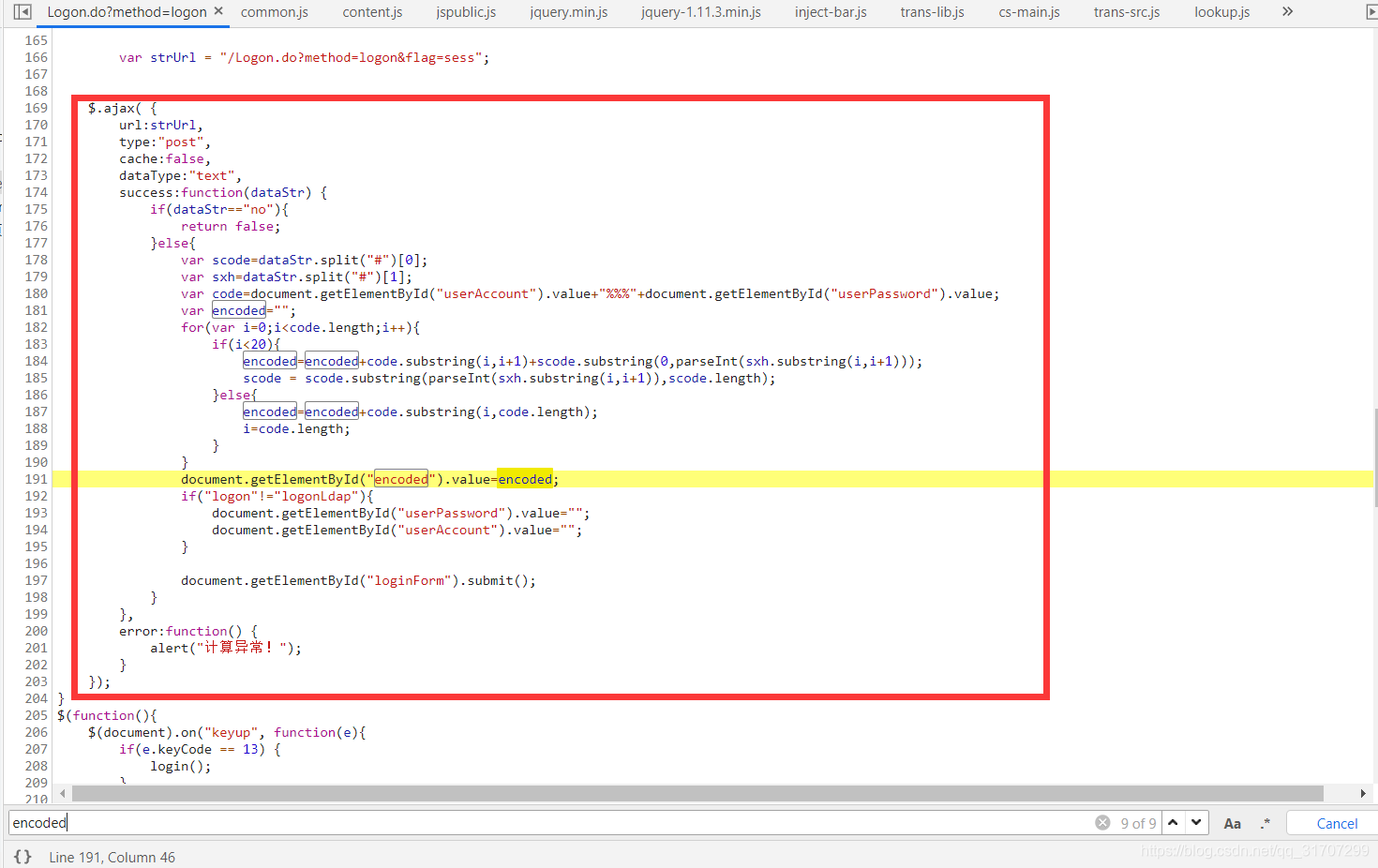Set breakpoint on line number 184
This screenshot has width=1378, height=868.
coord(36,361)
